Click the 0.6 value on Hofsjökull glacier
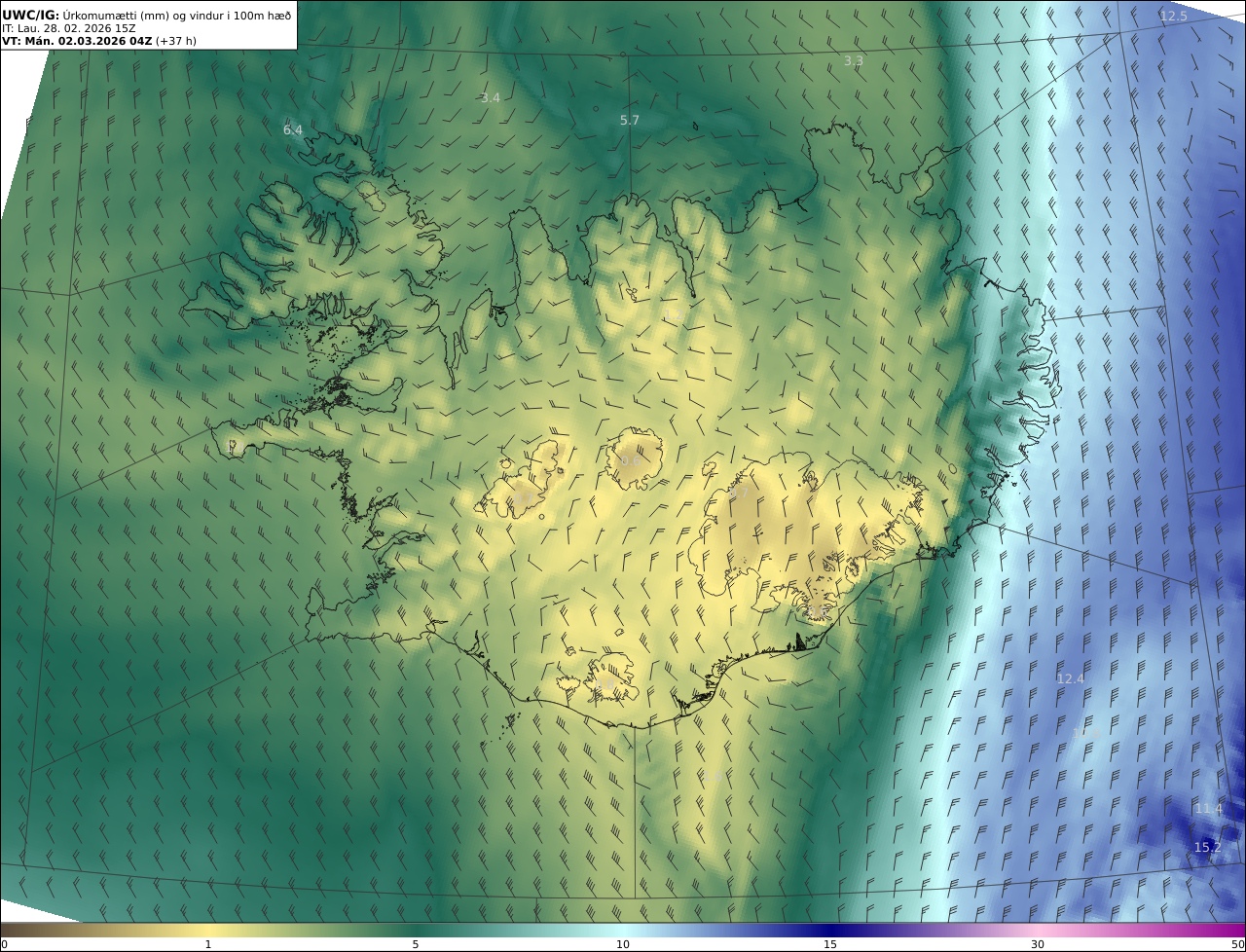This screenshot has width=1246, height=952. 631,460
